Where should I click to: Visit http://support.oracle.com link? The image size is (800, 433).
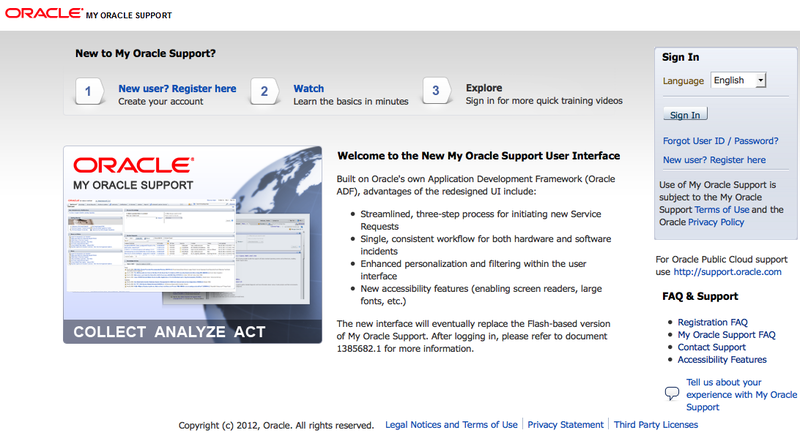(728, 272)
